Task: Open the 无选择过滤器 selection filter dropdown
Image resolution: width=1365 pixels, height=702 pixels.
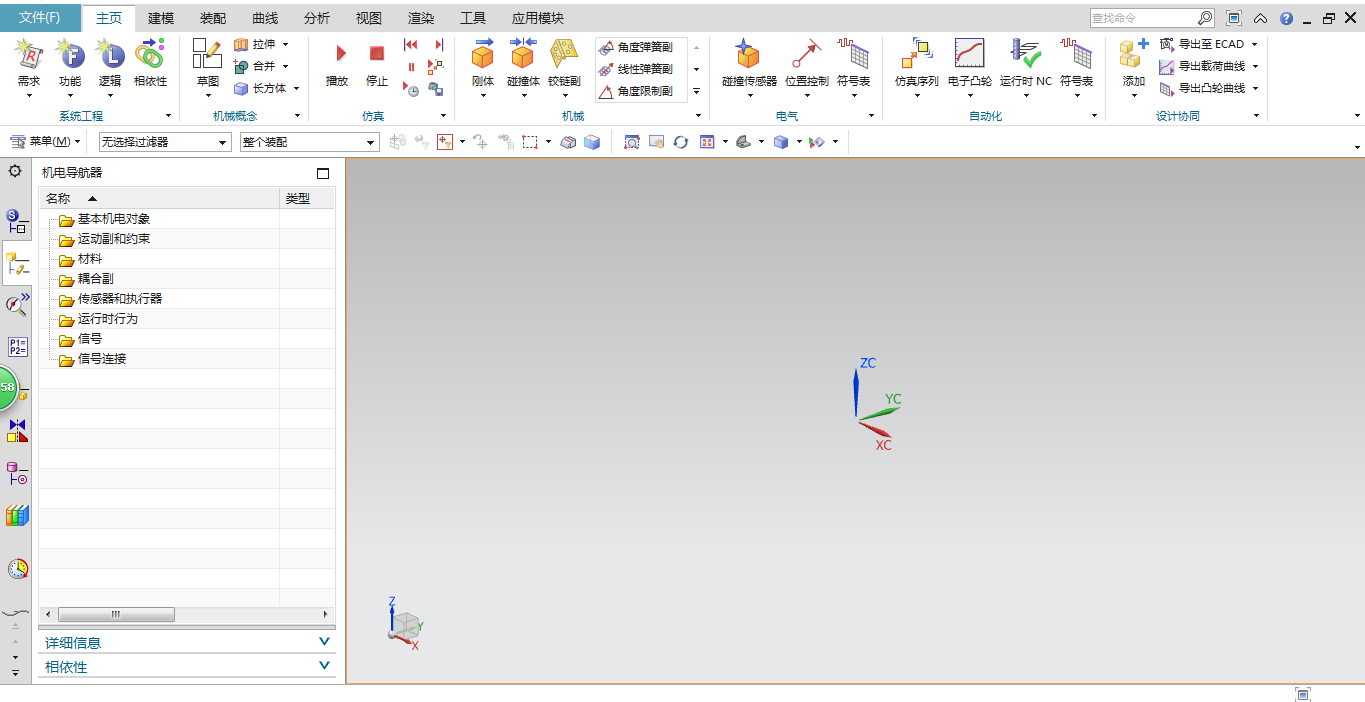Action: pos(165,142)
